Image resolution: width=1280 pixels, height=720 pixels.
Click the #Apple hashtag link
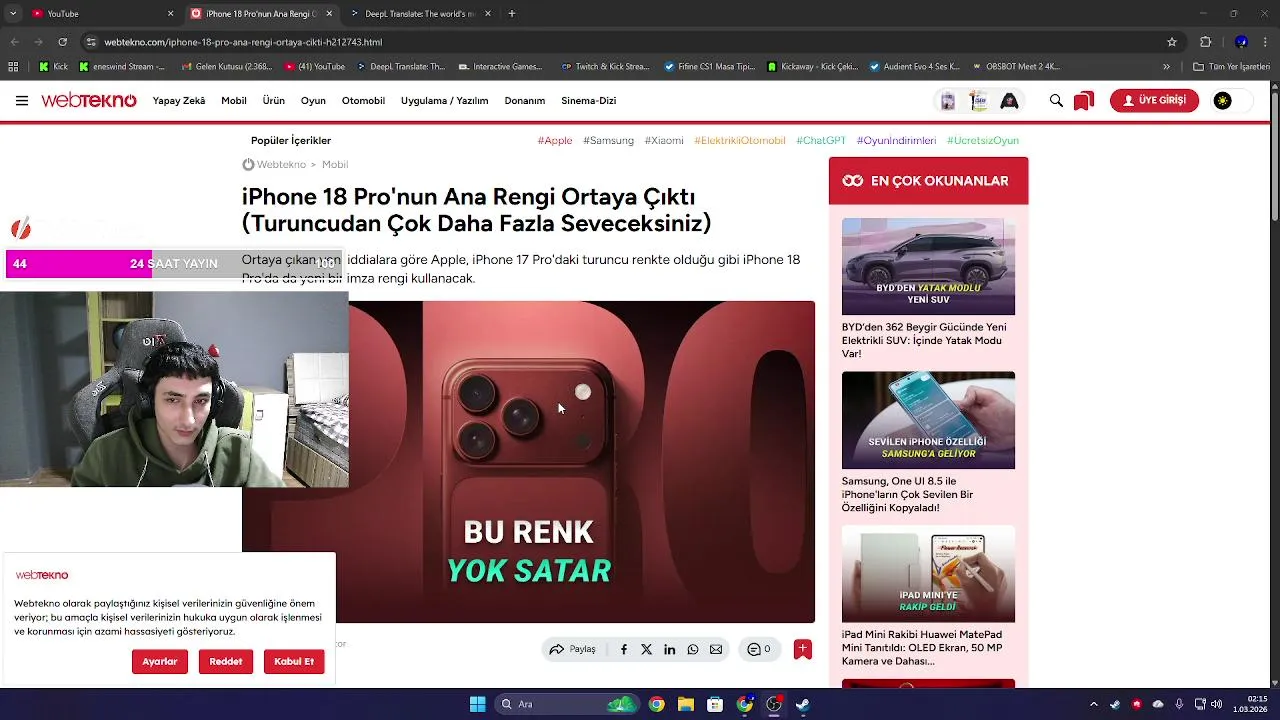555,140
